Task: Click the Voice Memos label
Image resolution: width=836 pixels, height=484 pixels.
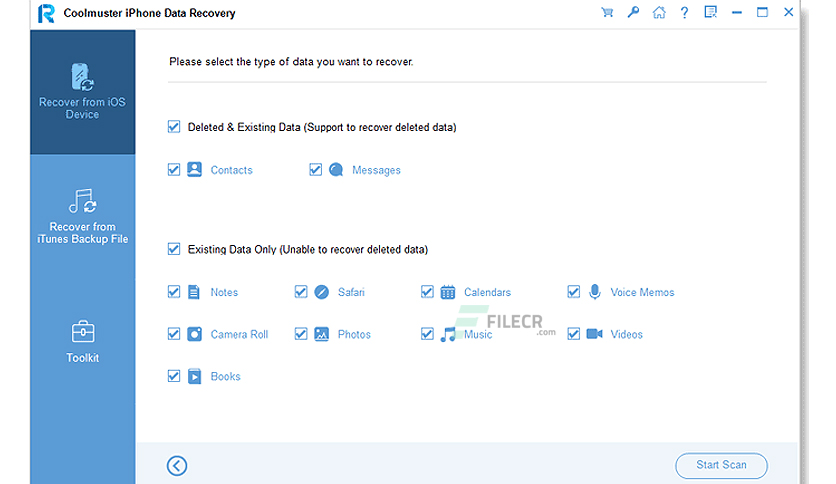Action: 642,292
